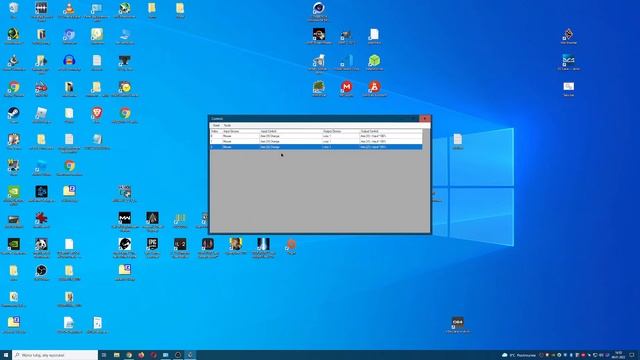The height and width of the screenshot is (360, 640).
Task: Click the taskbar search box
Action: [x=55, y=355]
